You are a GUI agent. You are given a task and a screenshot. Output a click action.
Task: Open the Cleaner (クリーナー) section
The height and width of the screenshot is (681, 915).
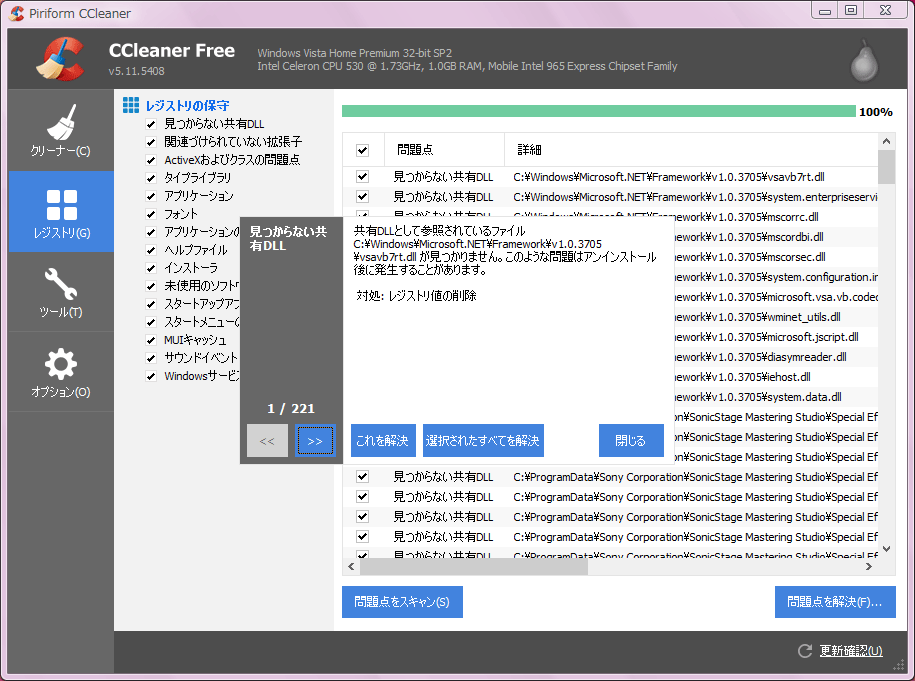61,131
